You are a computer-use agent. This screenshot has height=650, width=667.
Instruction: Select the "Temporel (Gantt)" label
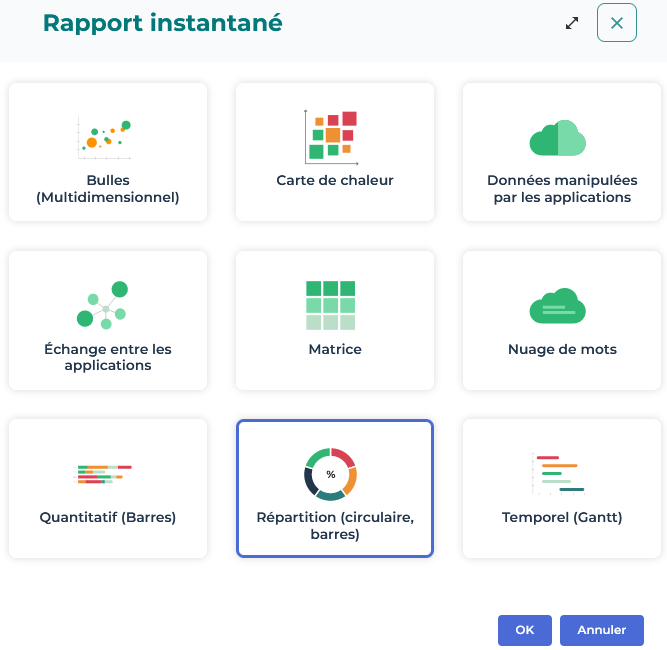point(562,517)
